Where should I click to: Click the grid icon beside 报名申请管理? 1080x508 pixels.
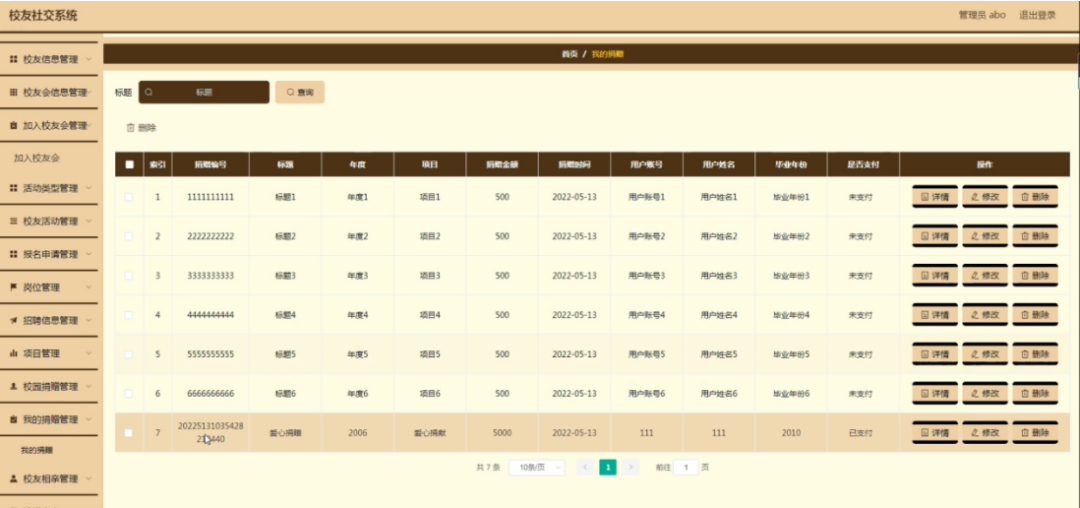pos(13,254)
